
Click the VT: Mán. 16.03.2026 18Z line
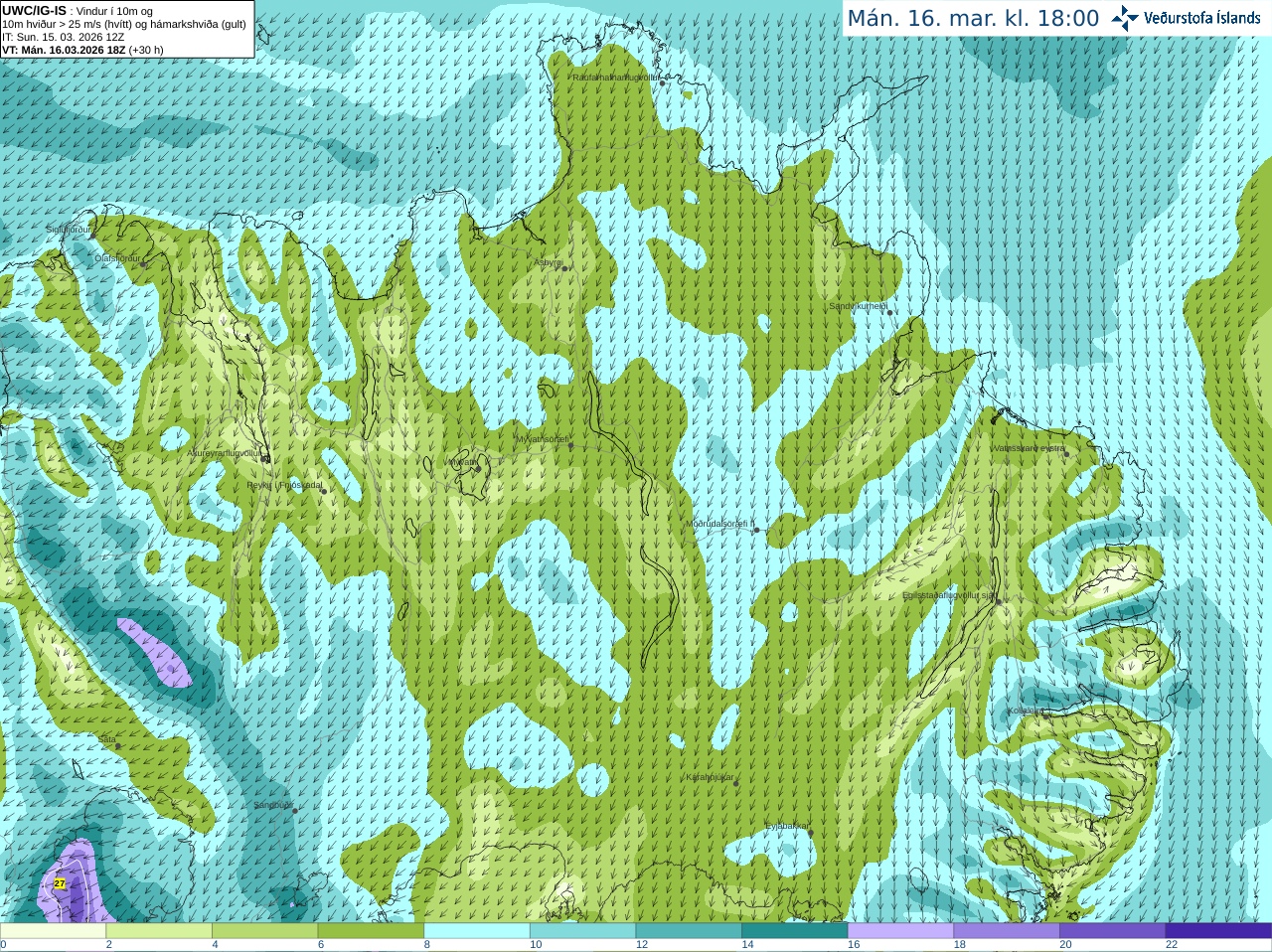click(82, 50)
